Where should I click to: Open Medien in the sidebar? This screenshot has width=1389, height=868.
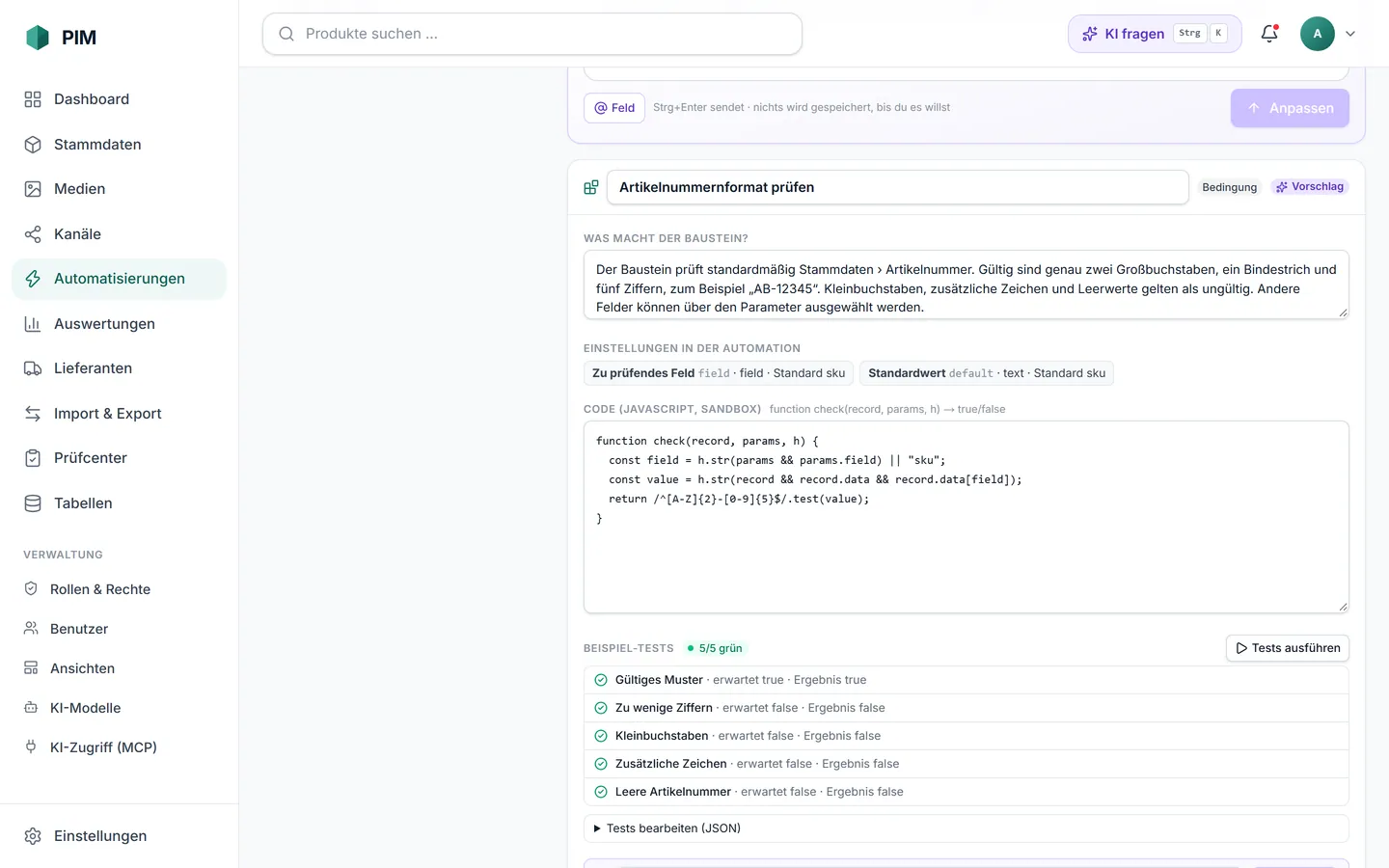(x=119, y=189)
